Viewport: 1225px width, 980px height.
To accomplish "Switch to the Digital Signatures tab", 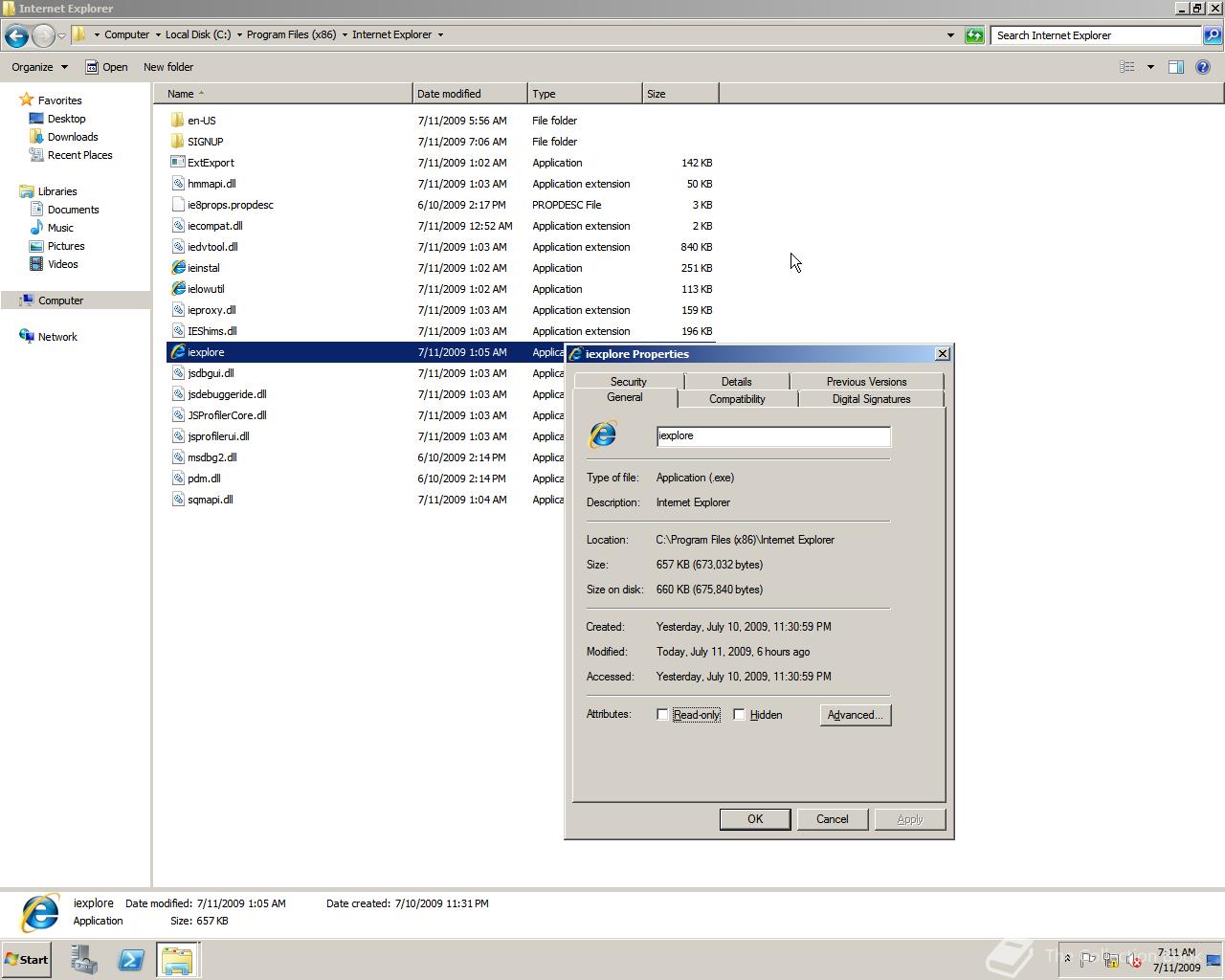I will pyautogui.click(x=872, y=399).
